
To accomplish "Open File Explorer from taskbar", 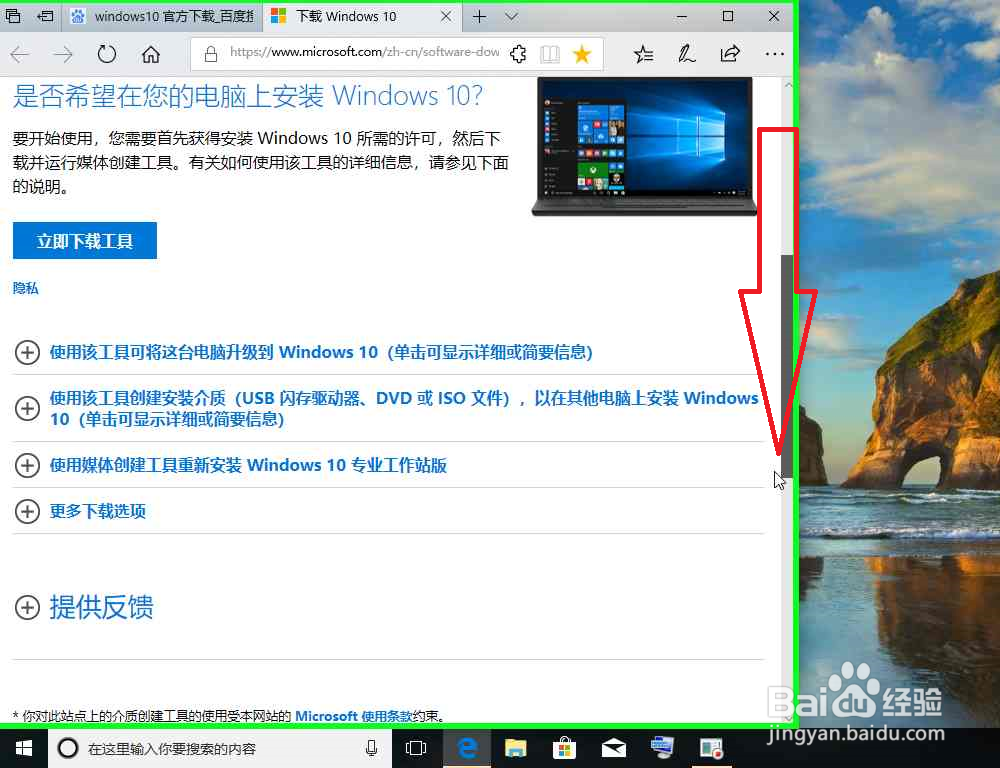I will 516,748.
